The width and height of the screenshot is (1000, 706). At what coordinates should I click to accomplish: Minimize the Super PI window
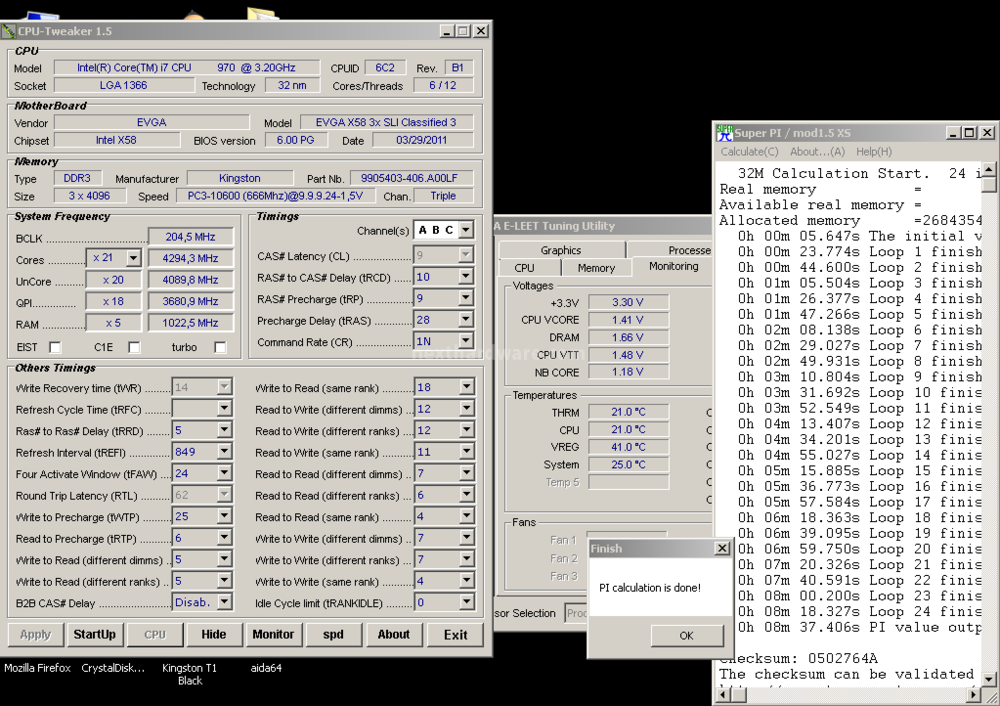coord(953,133)
